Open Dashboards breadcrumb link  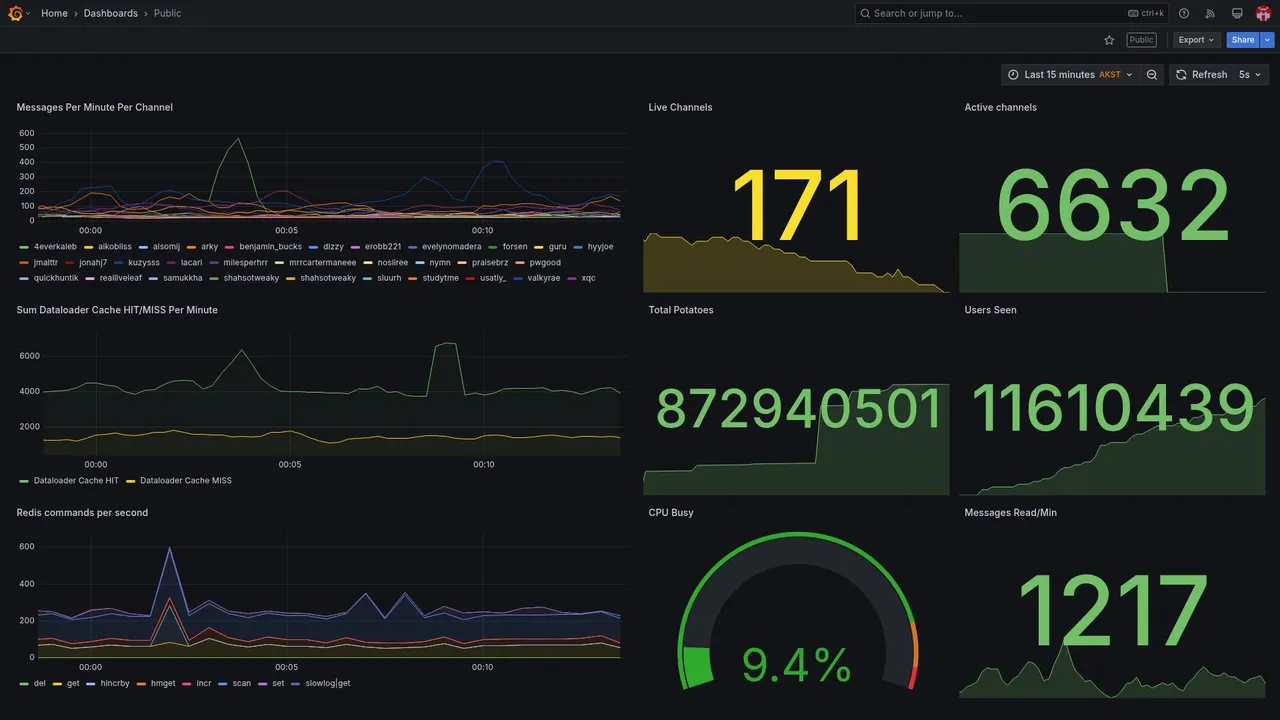point(111,13)
